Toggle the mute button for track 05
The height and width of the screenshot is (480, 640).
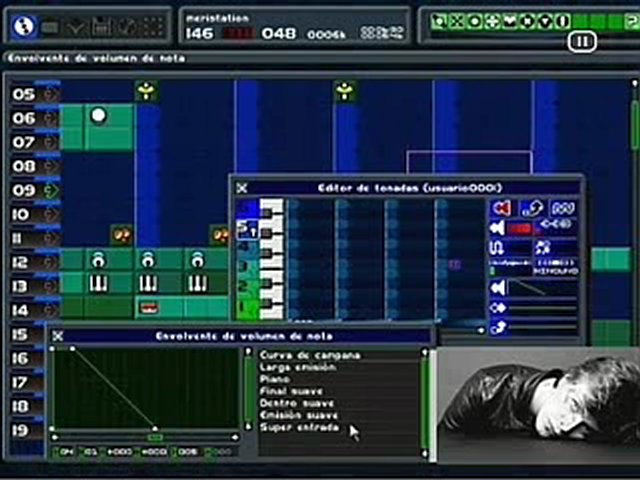pyautogui.click(x=49, y=94)
